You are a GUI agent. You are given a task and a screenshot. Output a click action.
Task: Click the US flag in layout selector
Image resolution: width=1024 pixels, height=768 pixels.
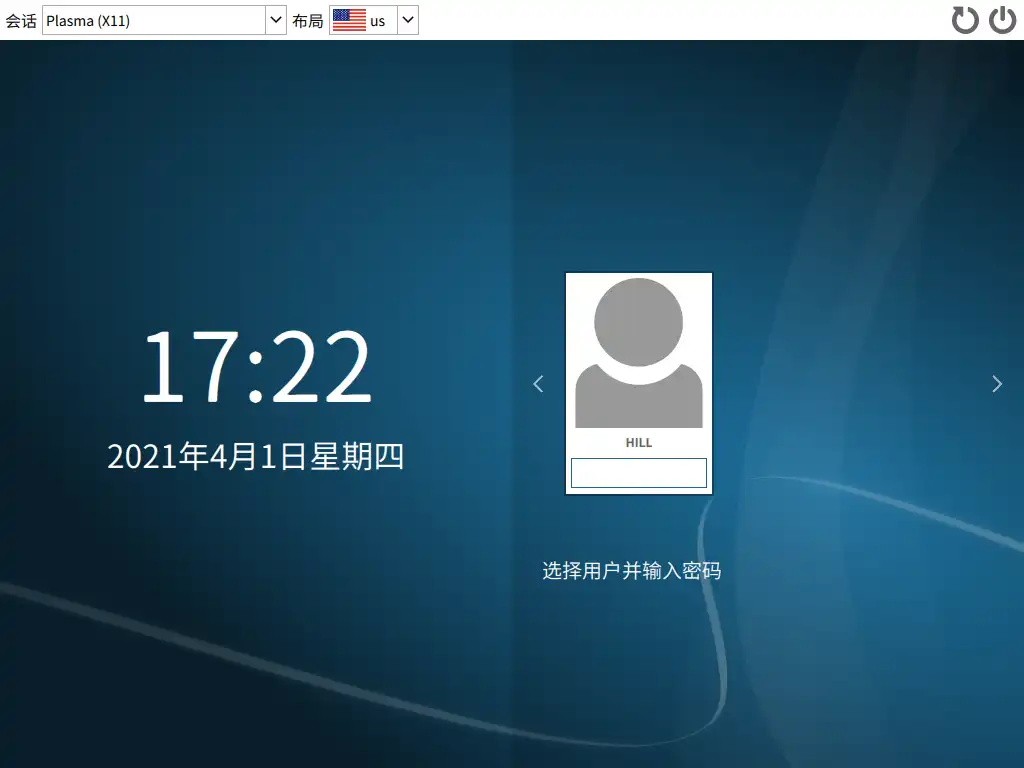[x=349, y=21]
